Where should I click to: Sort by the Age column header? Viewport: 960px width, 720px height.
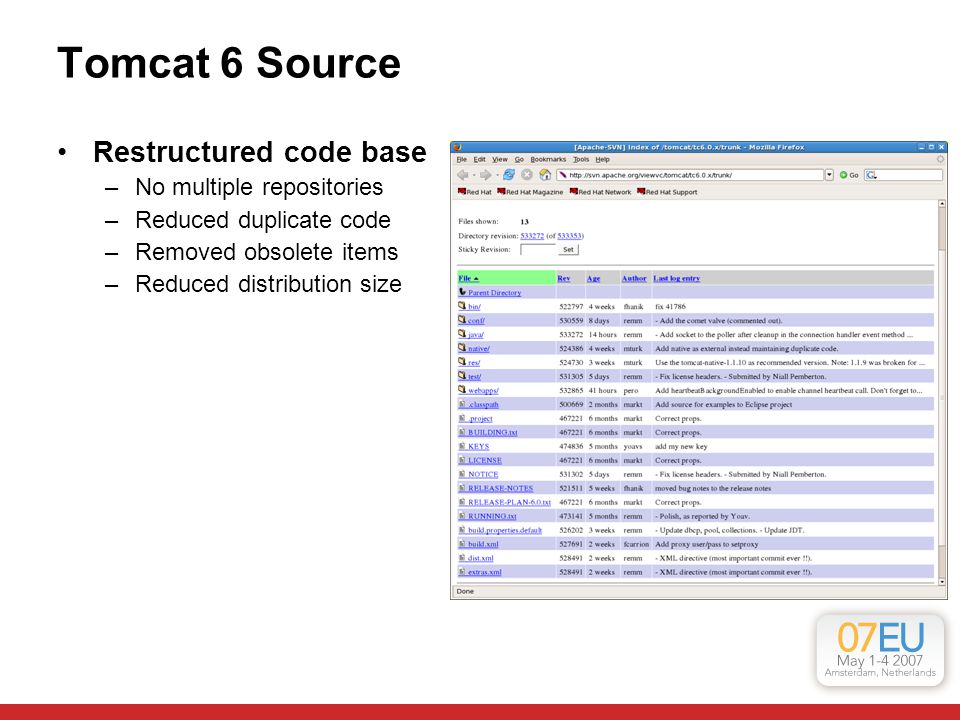593,278
